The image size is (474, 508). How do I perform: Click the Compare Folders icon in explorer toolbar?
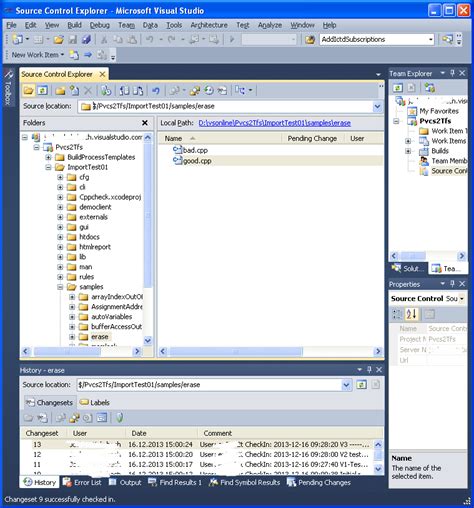point(195,90)
